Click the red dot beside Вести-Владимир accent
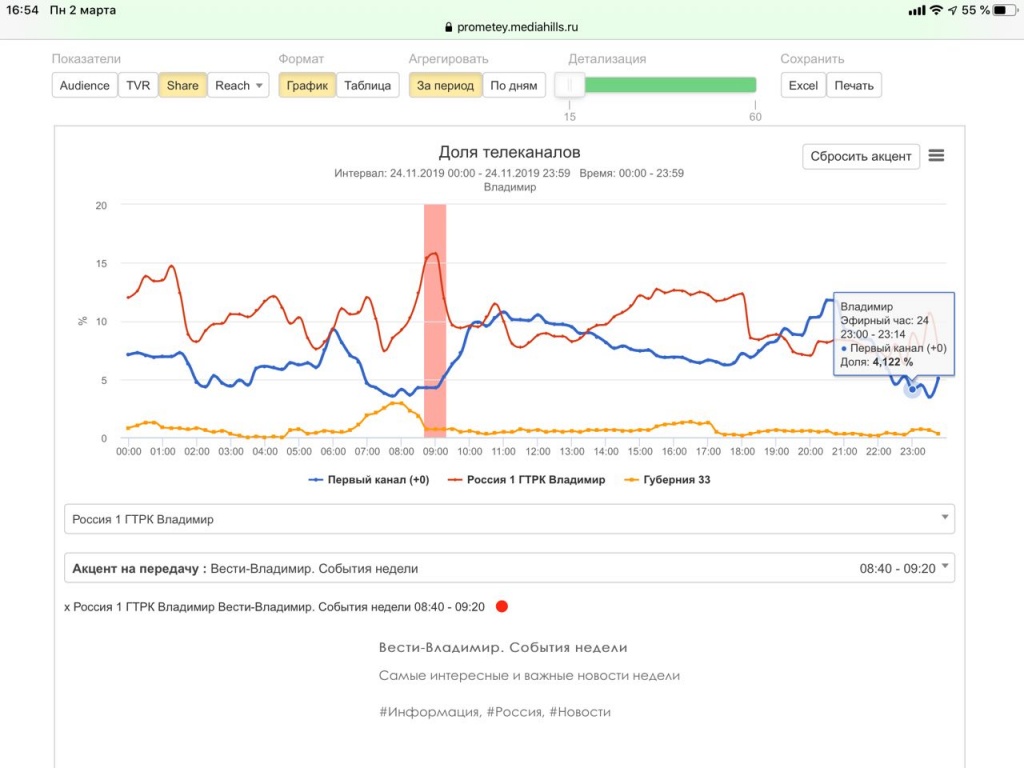 pos(502,607)
